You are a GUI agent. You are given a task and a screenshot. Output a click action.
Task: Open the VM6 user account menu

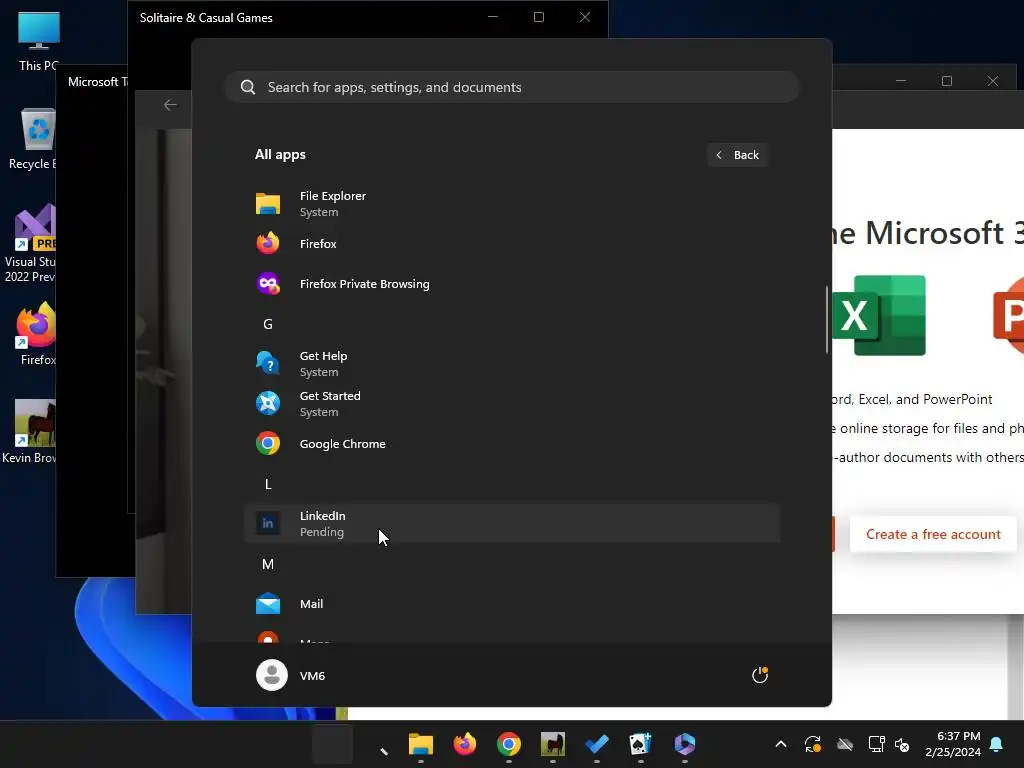tap(291, 675)
